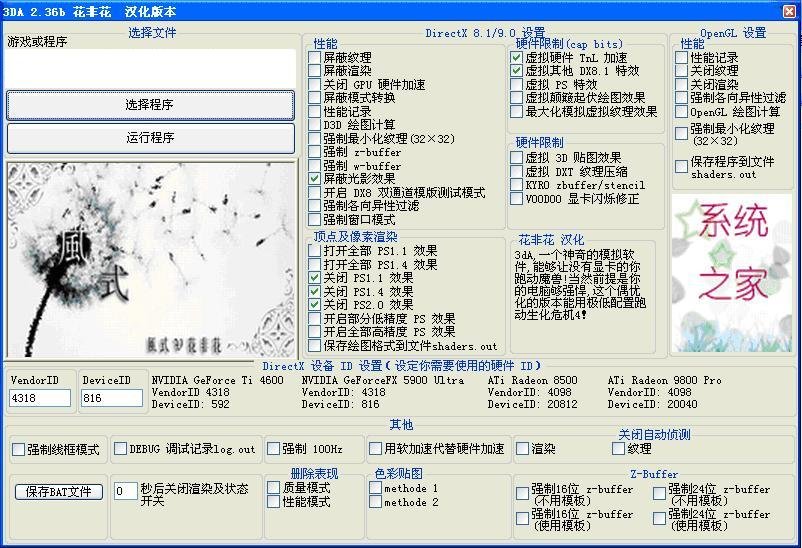Enable 质量模式 checkbox
Screen dimensions: 802x548
pyautogui.click(x=274, y=488)
